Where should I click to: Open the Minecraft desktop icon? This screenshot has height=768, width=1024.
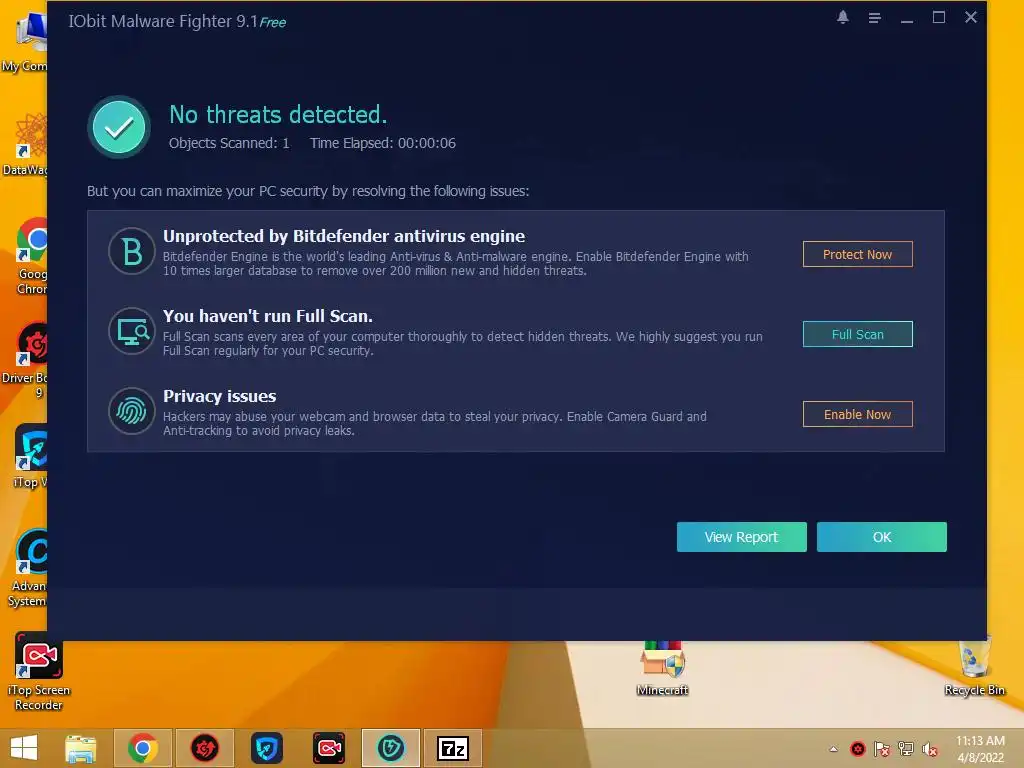[x=662, y=669]
